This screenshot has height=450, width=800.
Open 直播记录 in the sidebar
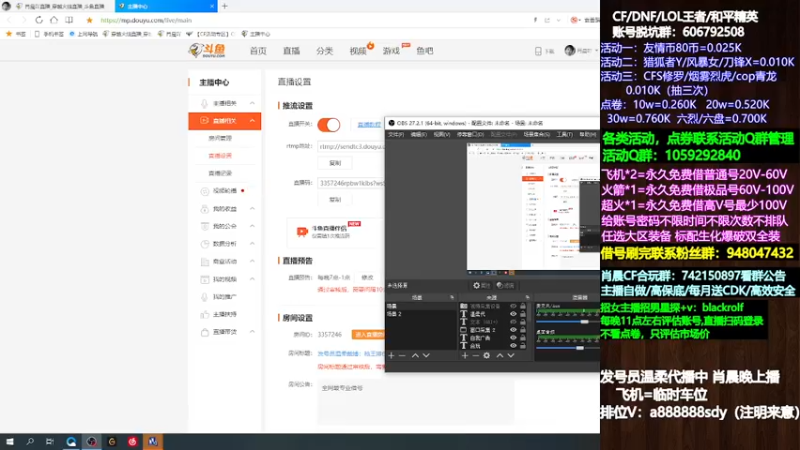click(220, 173)
